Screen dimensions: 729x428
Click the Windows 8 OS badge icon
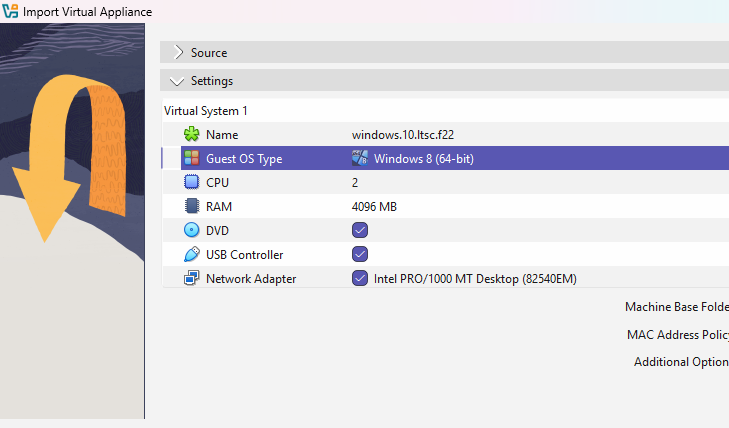(x=360, y=159)
